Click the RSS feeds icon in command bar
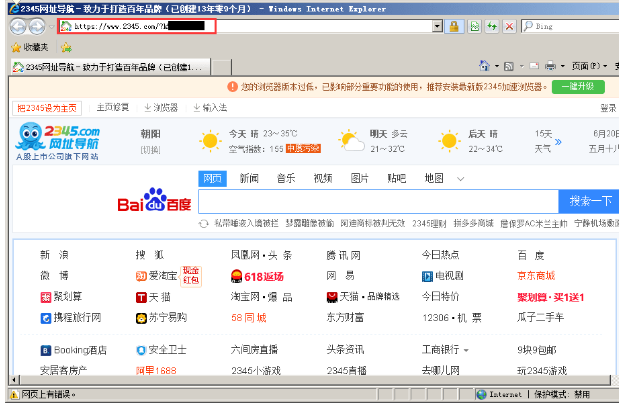 [509, 66]
